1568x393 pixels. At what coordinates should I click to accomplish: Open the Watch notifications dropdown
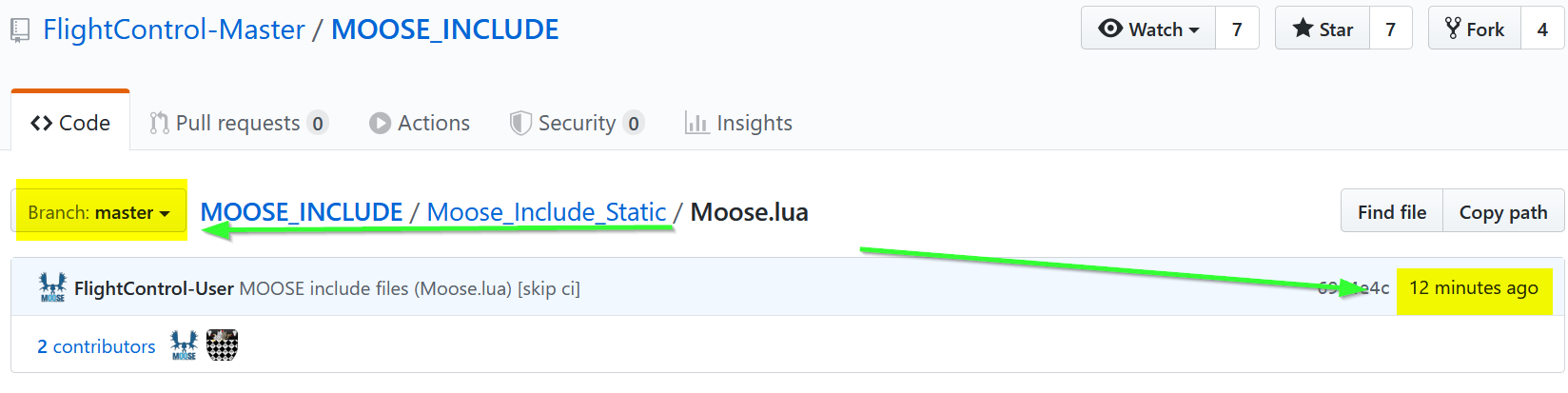pos(1148,29)
